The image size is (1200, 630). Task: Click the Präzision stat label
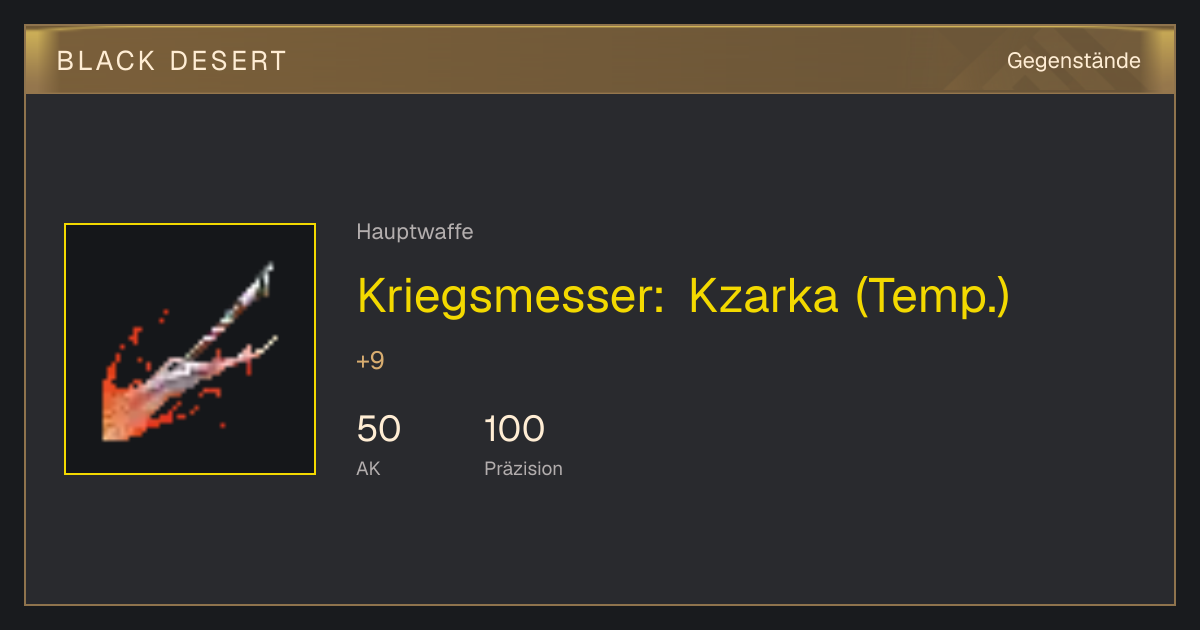[523, 468]
